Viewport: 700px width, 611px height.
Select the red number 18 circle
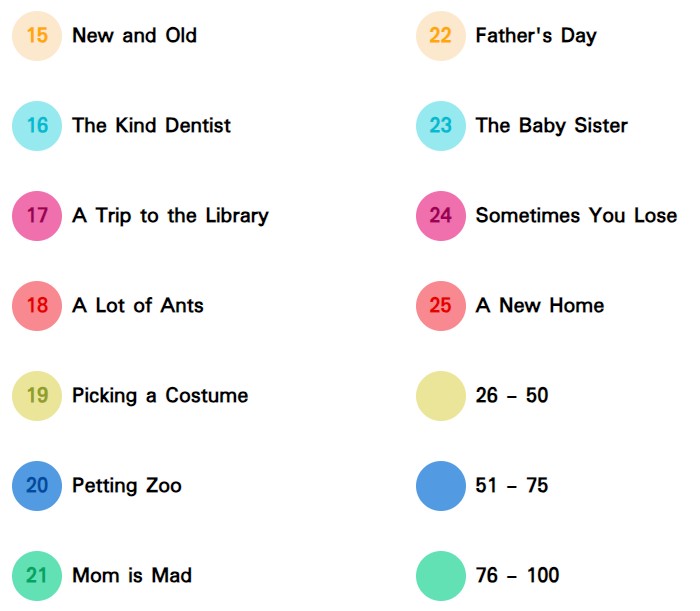(37, 306)
